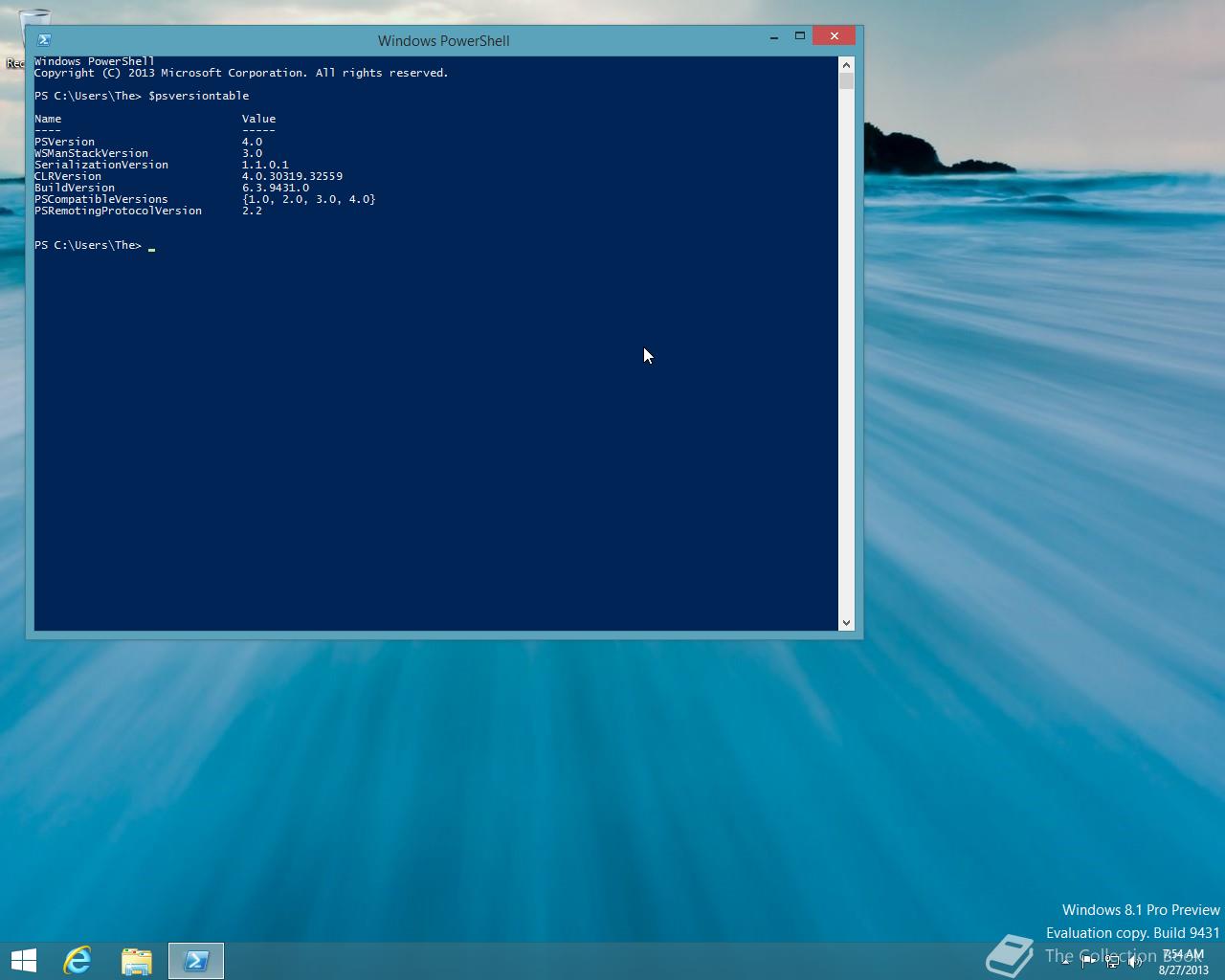Viewport: 1225px width, 980px height.
Task: Open the network status tray icon
Action: (1112, 963)
